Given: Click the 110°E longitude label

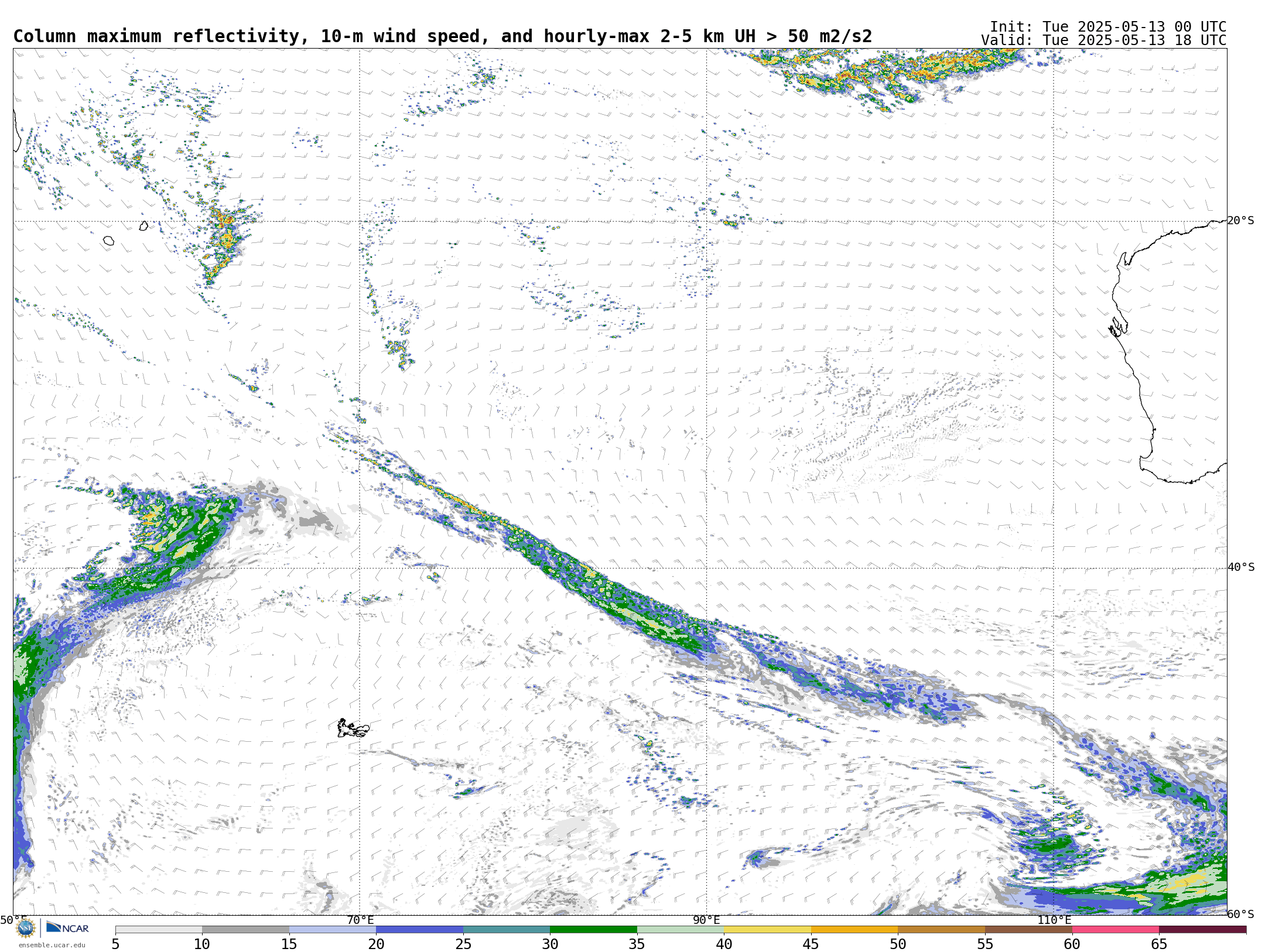Looking at the screenshot, I should (1054, 920).
